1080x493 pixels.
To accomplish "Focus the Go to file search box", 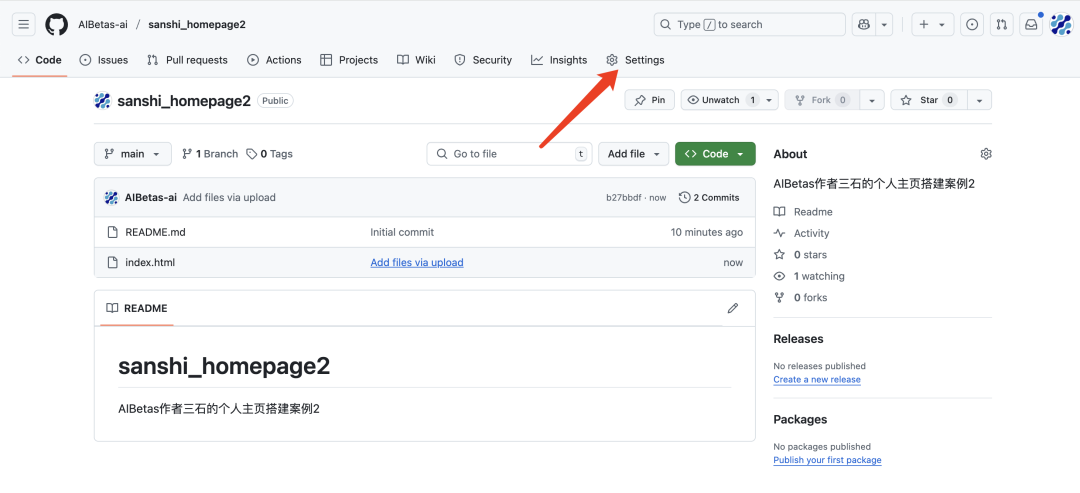I will click(510, 154).
